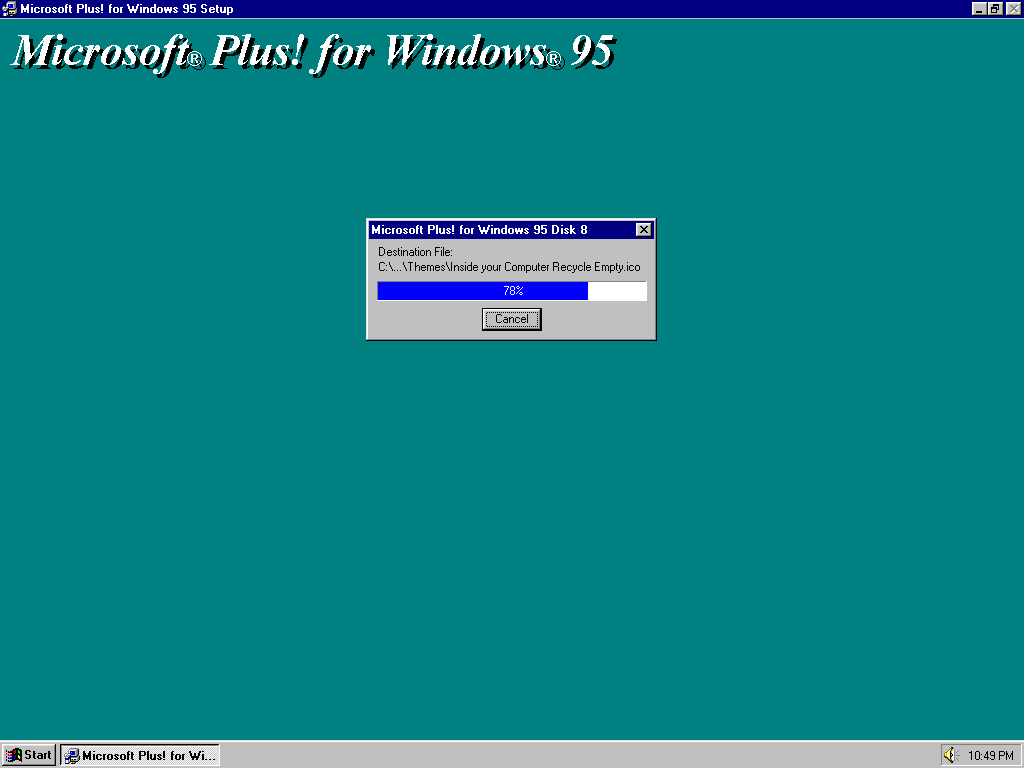Click the 78% installation progress bar
Image resolution: width=1024 pixels, height=768 pixels.
tap(512, 291)
